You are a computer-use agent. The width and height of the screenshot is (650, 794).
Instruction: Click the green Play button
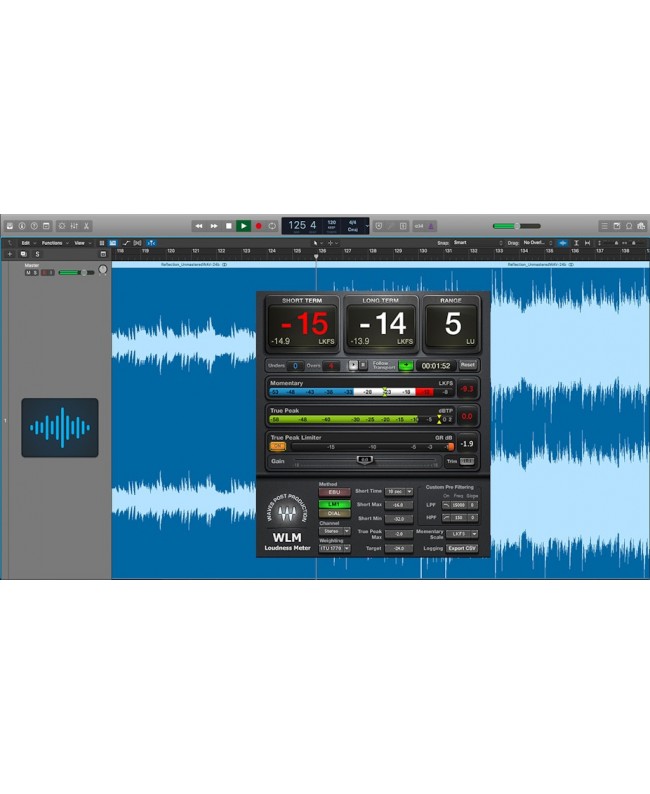[x=243, y=226]
